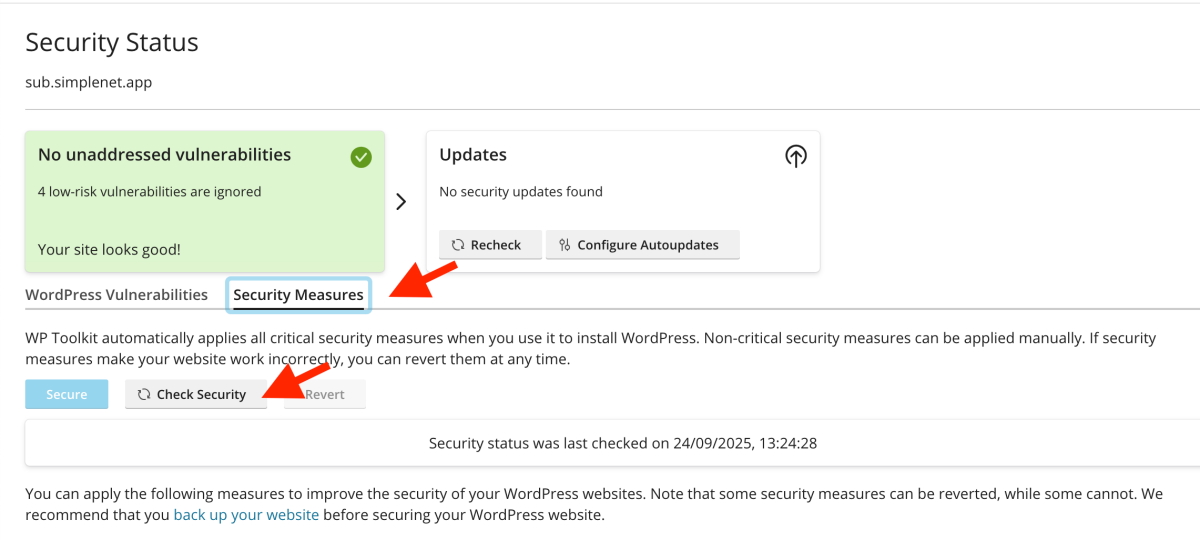Click the sub.simplenet.app domain text
This screenshot has height=540, width=1200.
89,82
